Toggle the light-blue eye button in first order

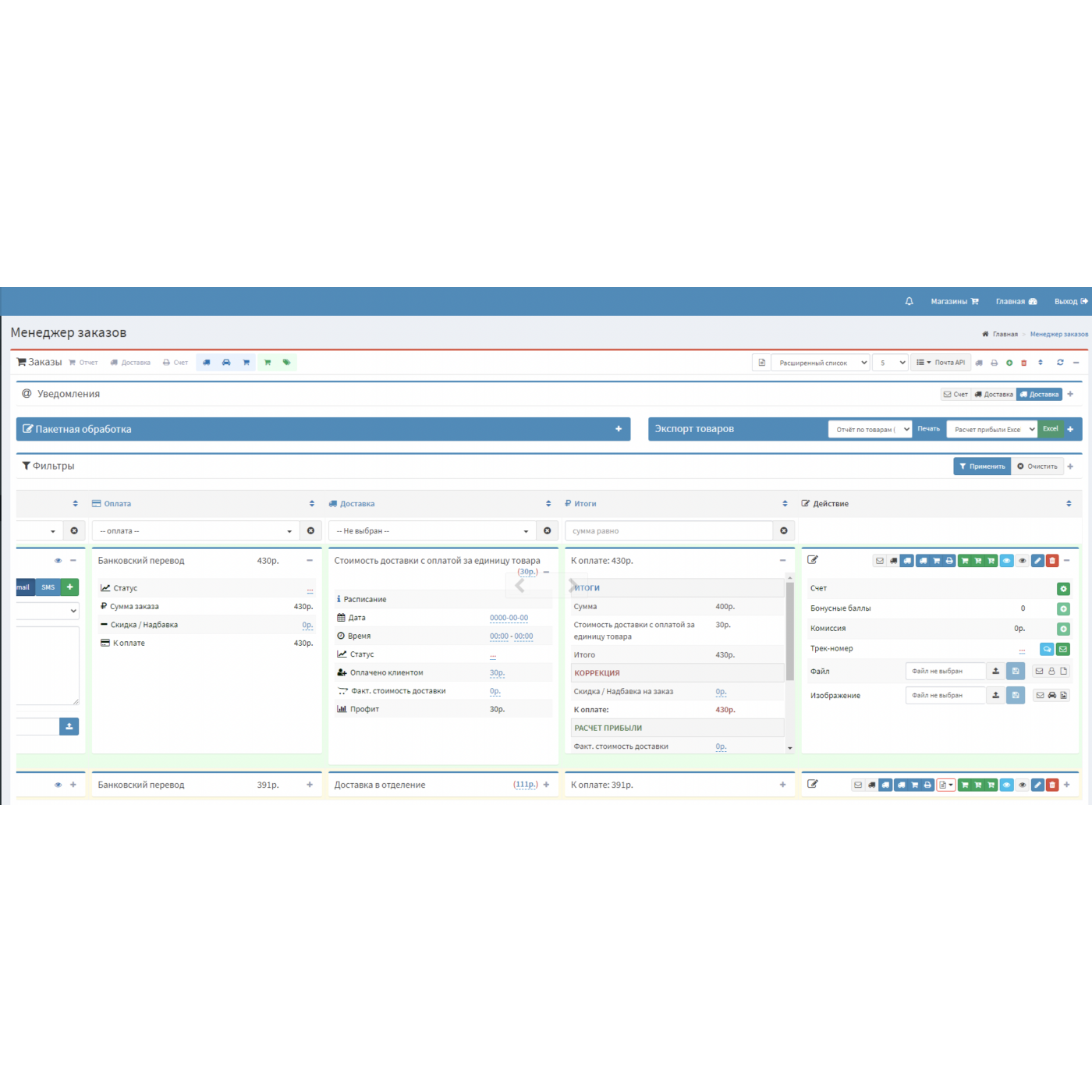coord(1007,561)
